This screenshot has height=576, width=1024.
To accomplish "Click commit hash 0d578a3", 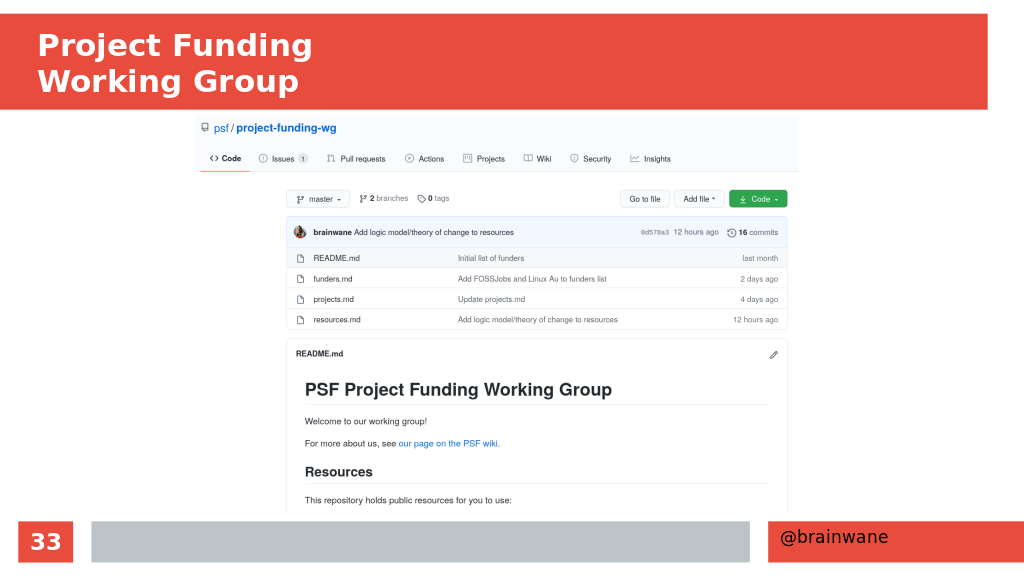I will (x=654, y=232).
